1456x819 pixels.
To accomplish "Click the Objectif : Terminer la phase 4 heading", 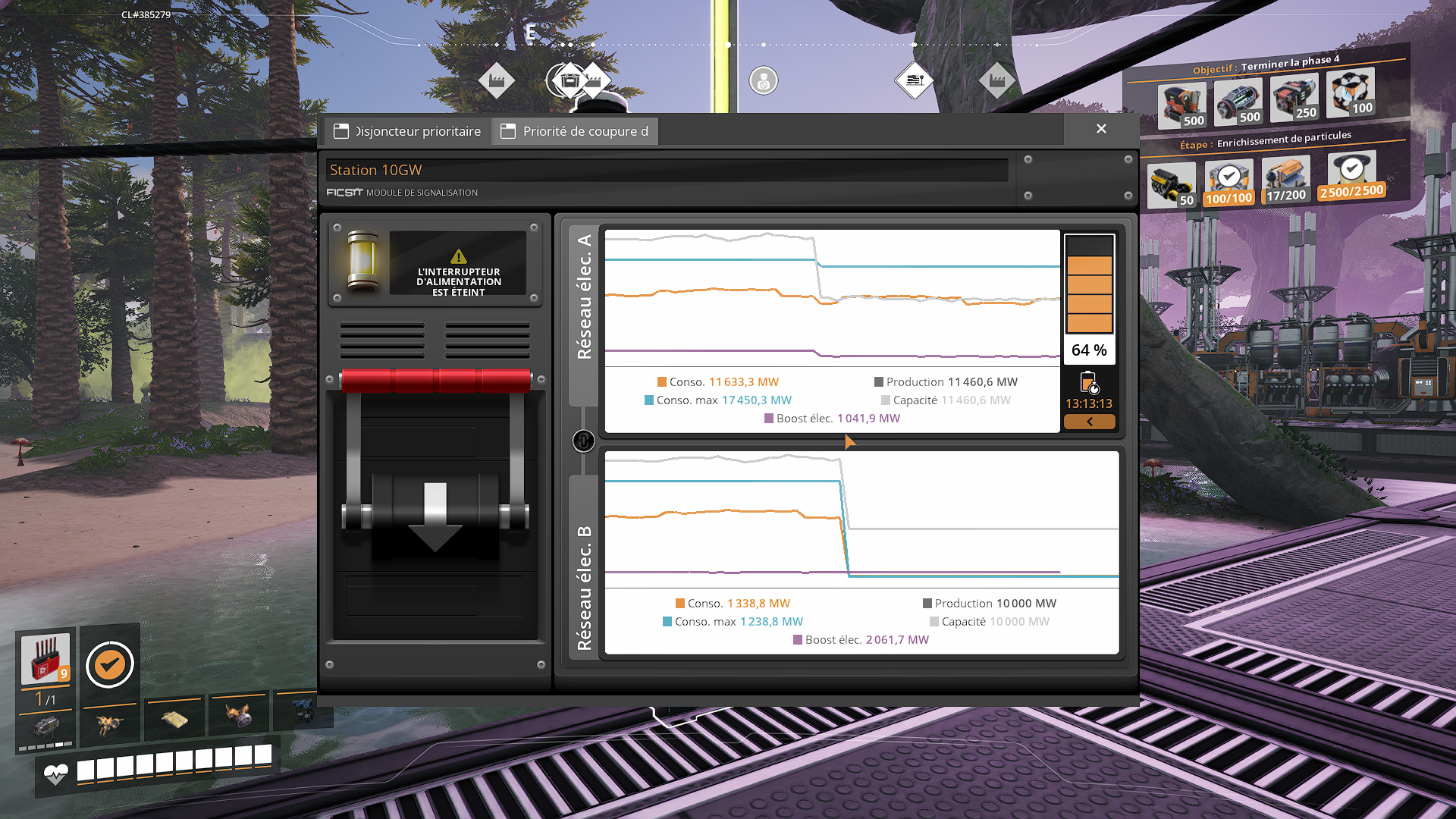I will click(1266, 64).
